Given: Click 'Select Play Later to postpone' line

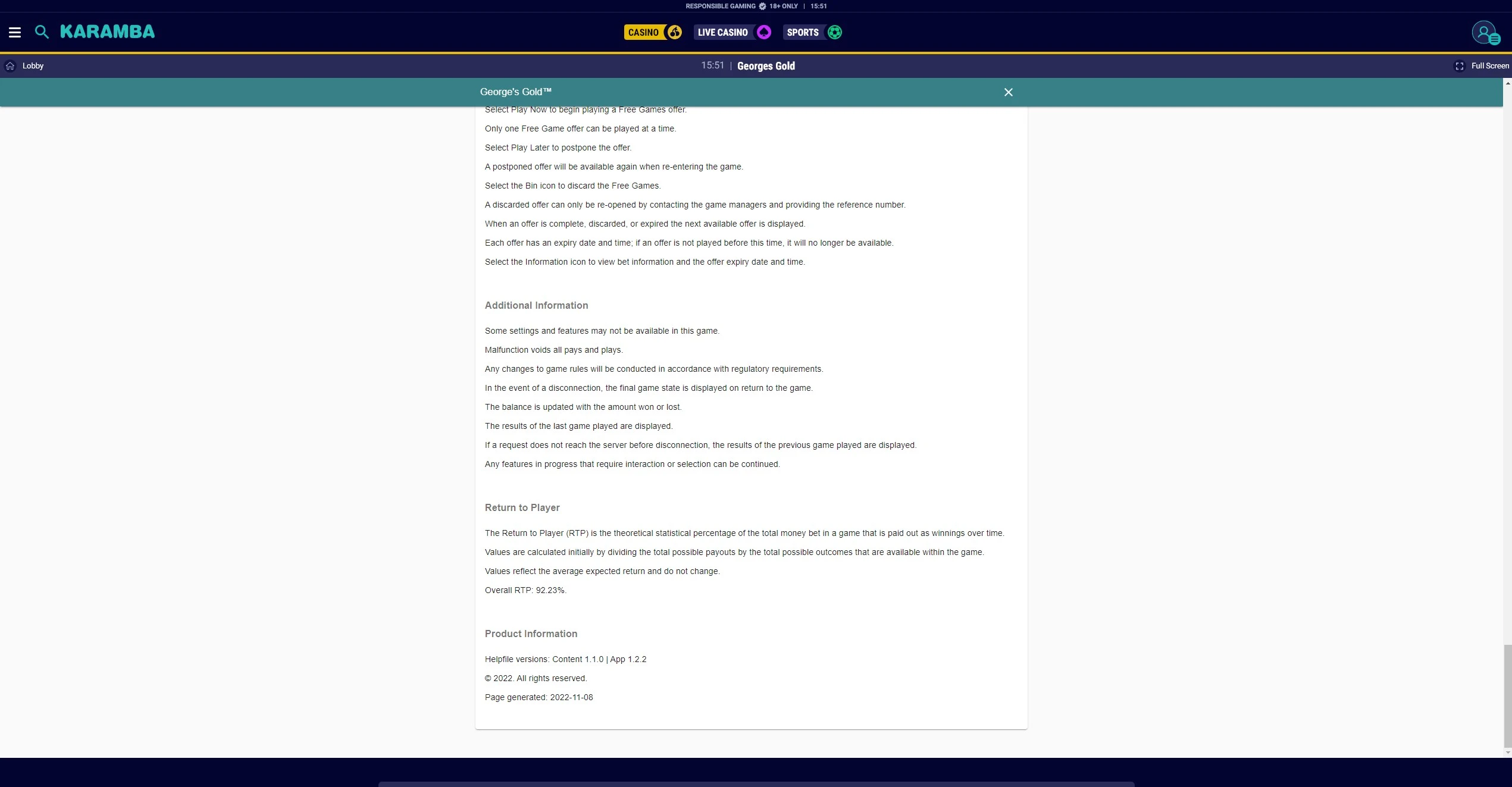Looking at the screenshot, I should pos(558,148).
